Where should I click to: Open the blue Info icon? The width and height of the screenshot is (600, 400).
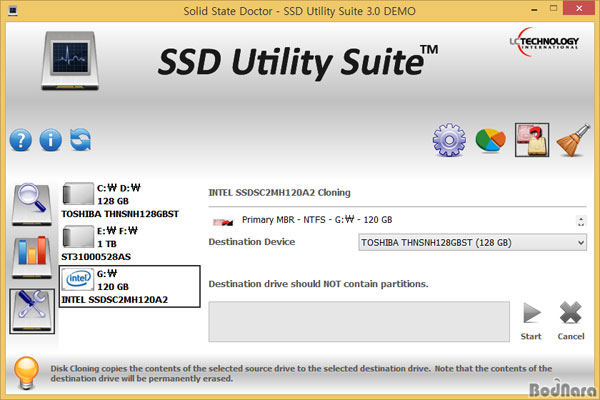pyautogui.click(x=51, y=140)
